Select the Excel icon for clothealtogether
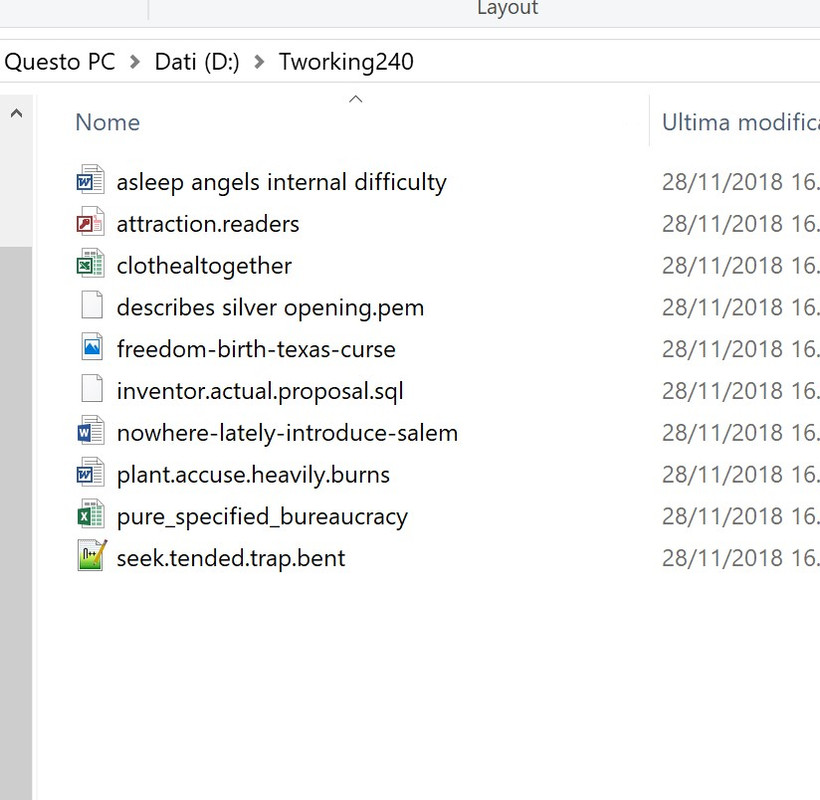Image resolution: width=820 pixels, height=800 pixels. (x=91, y=263)
